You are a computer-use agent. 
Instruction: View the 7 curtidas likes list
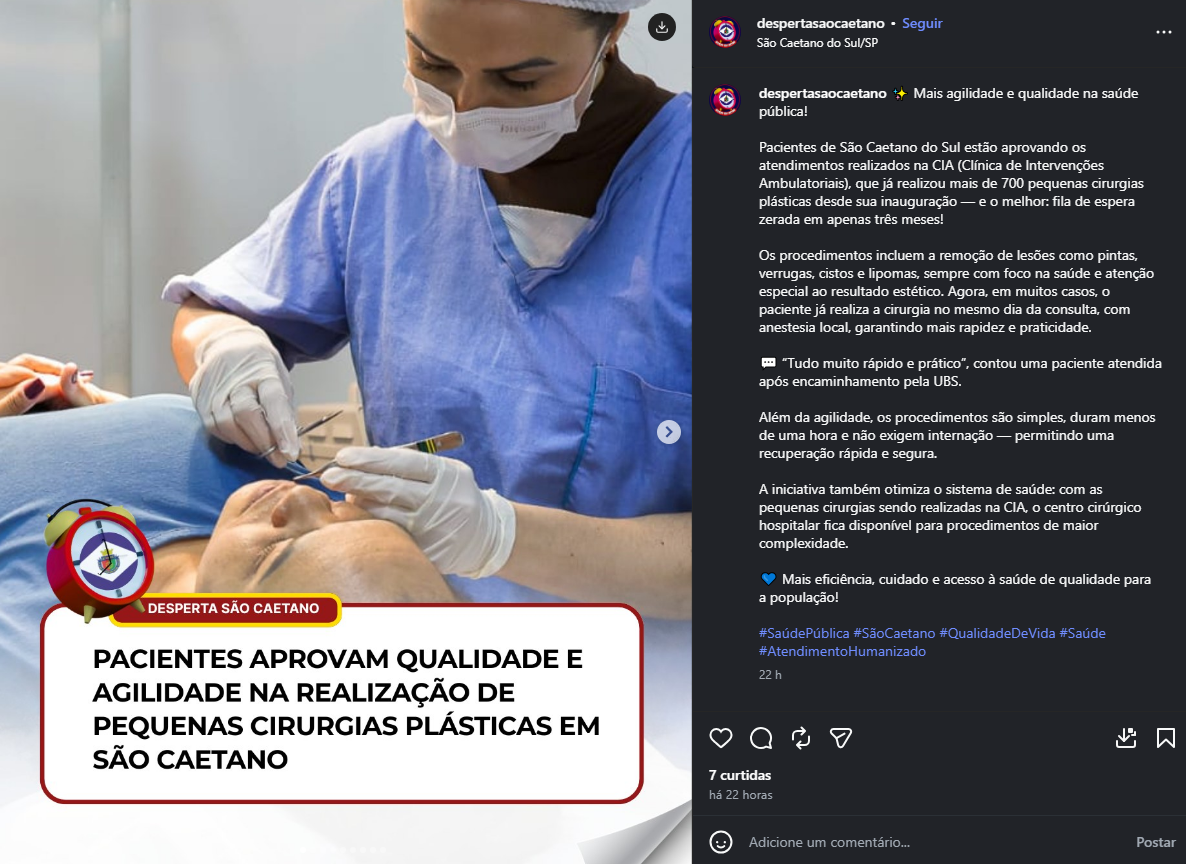[x=740, y=775]
